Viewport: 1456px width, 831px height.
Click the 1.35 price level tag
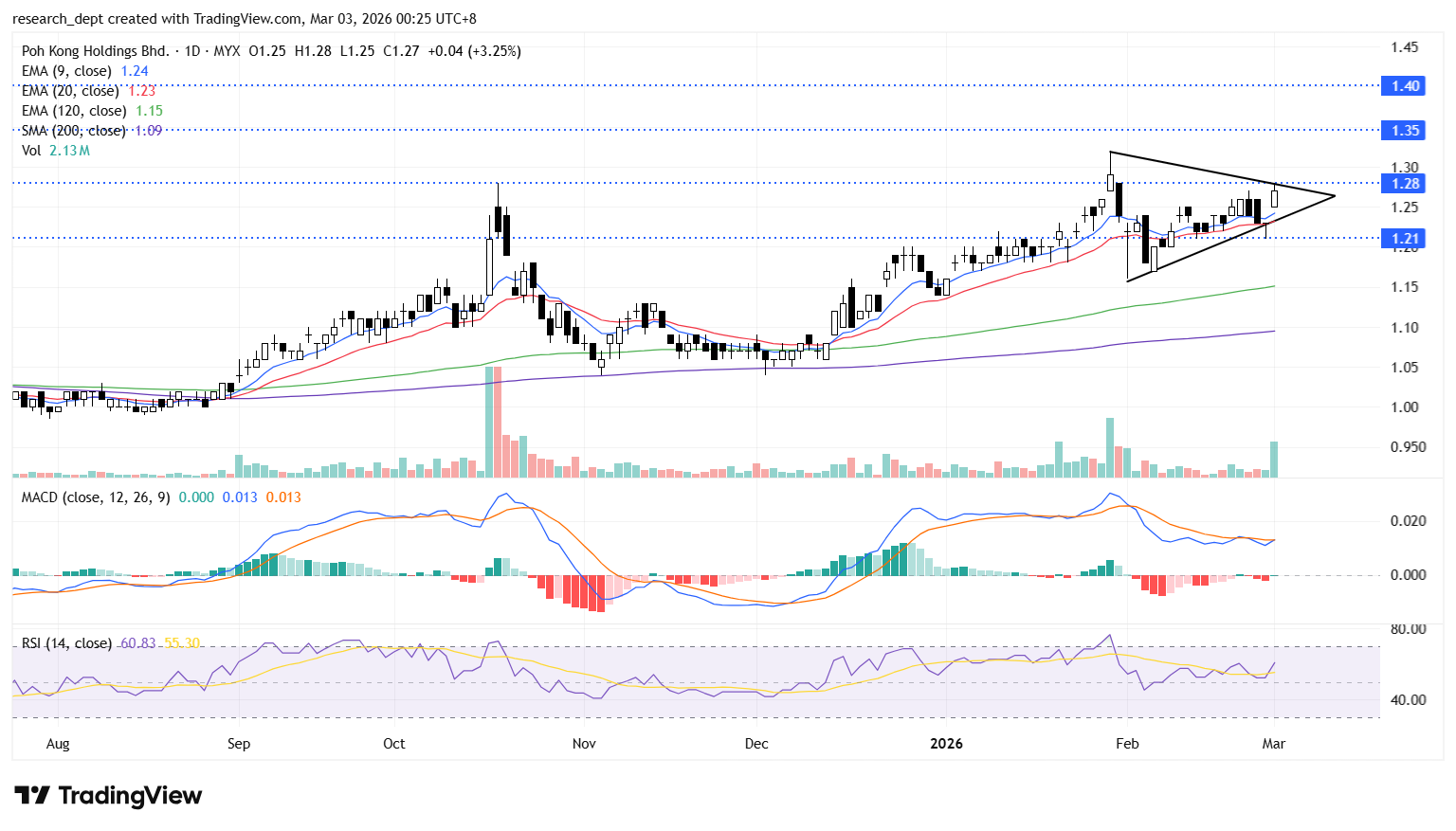[x=1404, y=130]
